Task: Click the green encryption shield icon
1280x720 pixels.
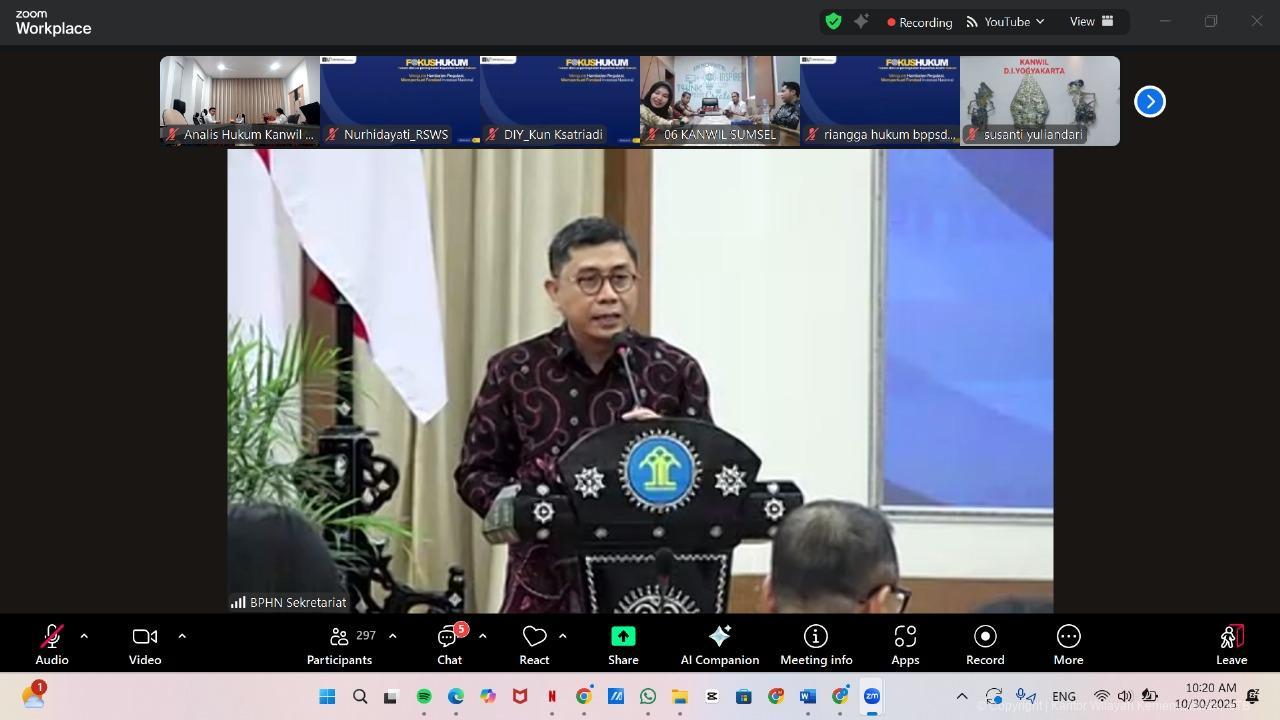Action: pyautogui.click(x=833, y=21)
